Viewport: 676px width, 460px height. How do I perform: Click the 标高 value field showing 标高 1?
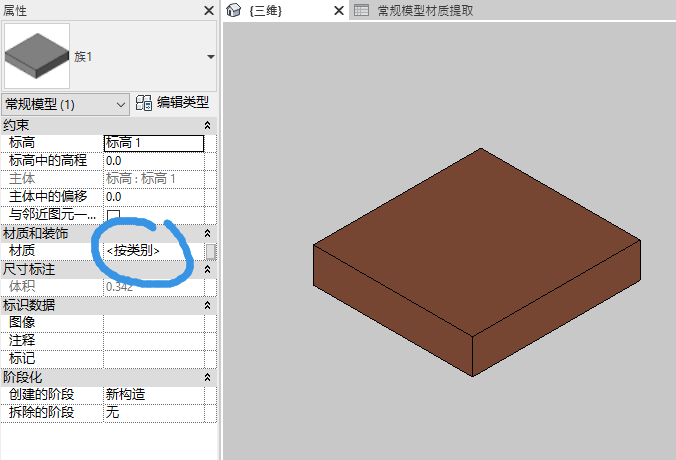[154, 143]
